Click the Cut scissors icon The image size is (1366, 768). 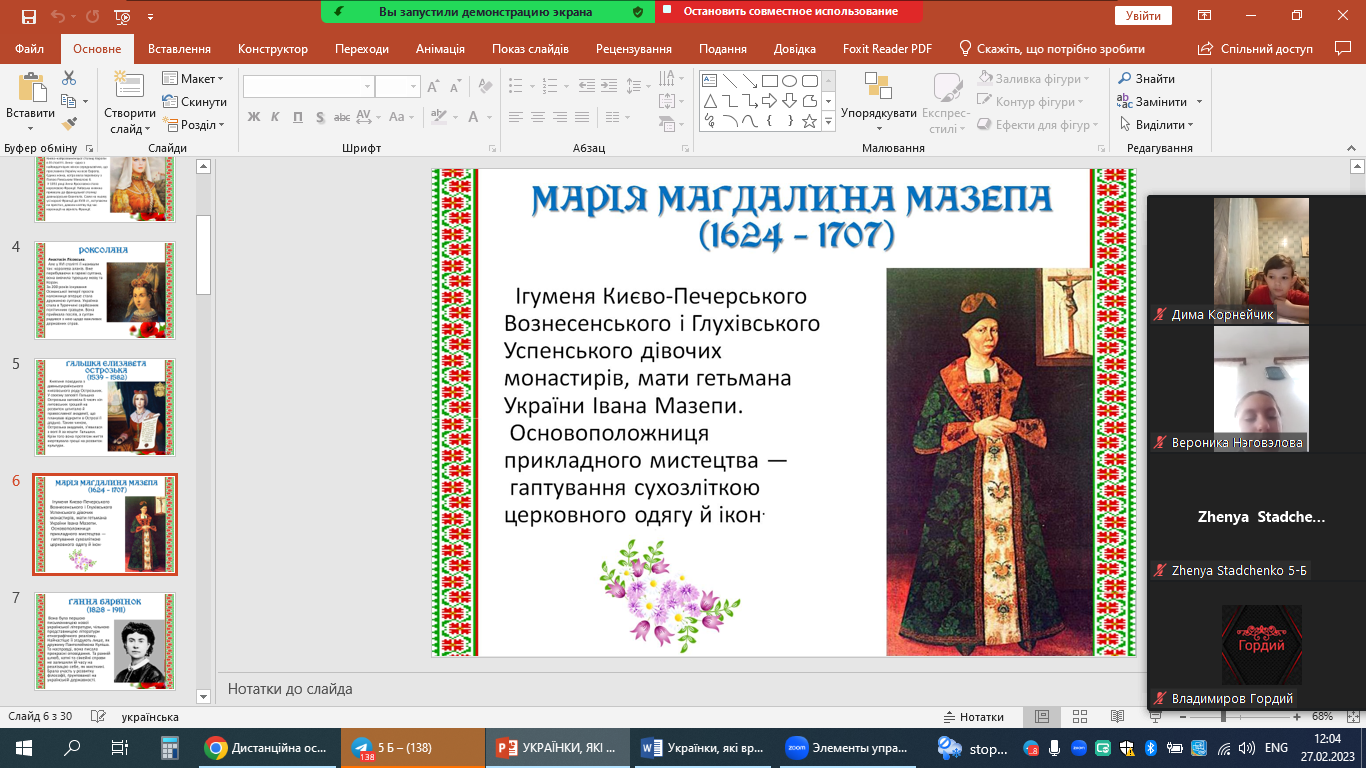(x=69, y=78)
